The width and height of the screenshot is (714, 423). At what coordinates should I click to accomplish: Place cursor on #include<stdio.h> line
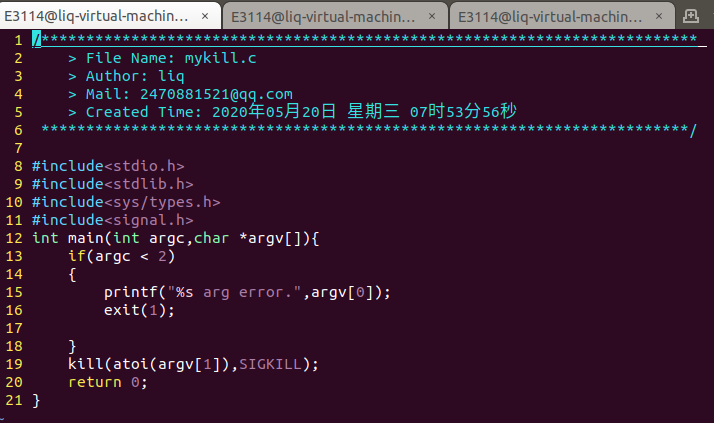click(x=108, y=166)
